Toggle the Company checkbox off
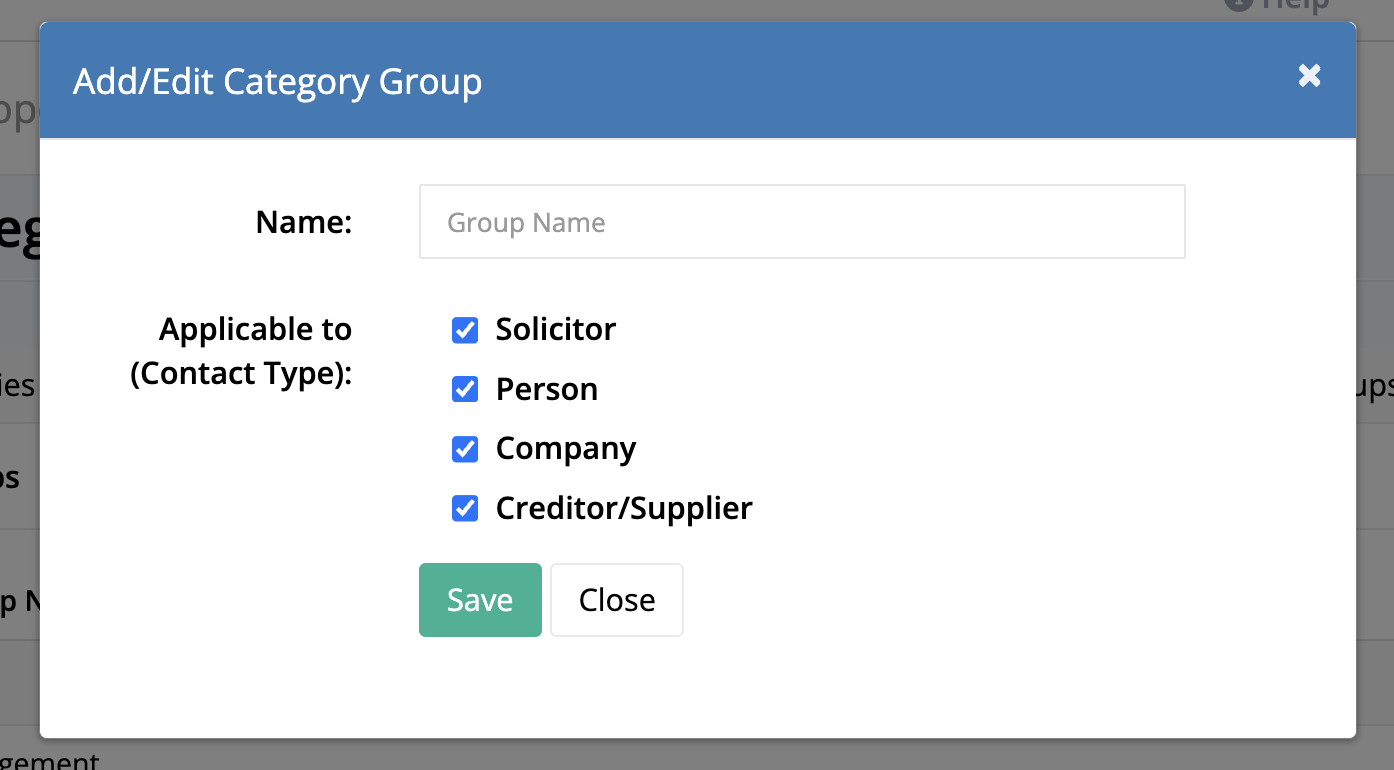 point(465,449)
